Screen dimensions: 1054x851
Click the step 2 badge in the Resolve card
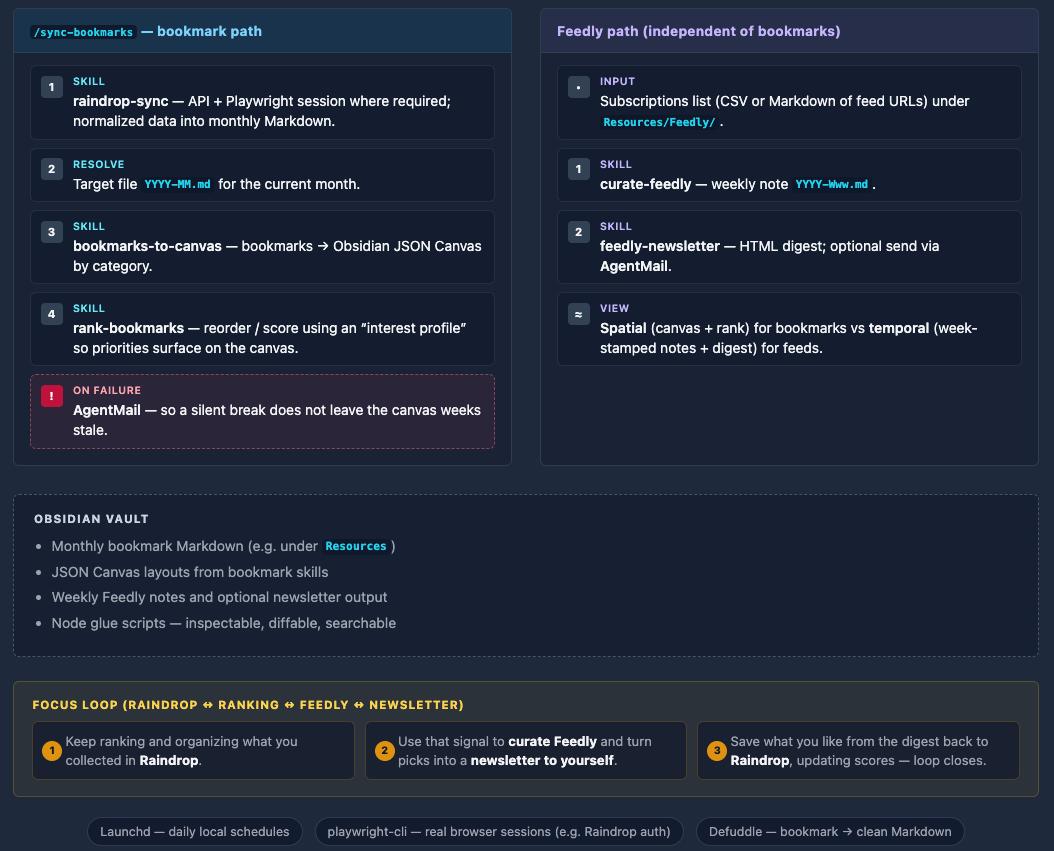pyautogui.click(x=52, y=169)
